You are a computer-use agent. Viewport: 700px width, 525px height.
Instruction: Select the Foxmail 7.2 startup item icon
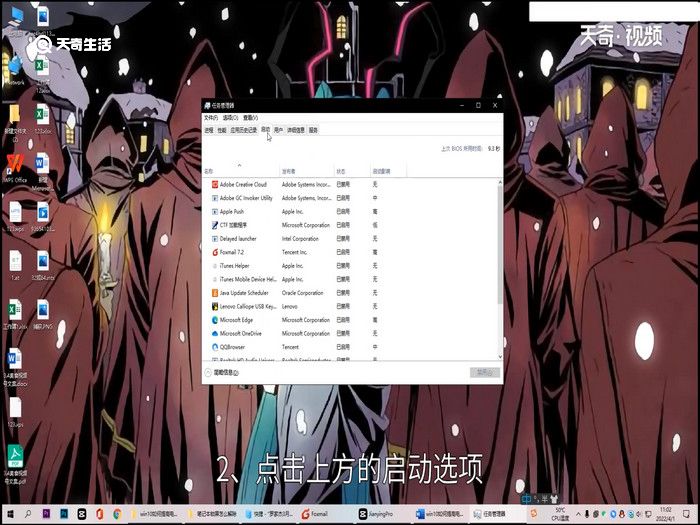click(215, 252)
